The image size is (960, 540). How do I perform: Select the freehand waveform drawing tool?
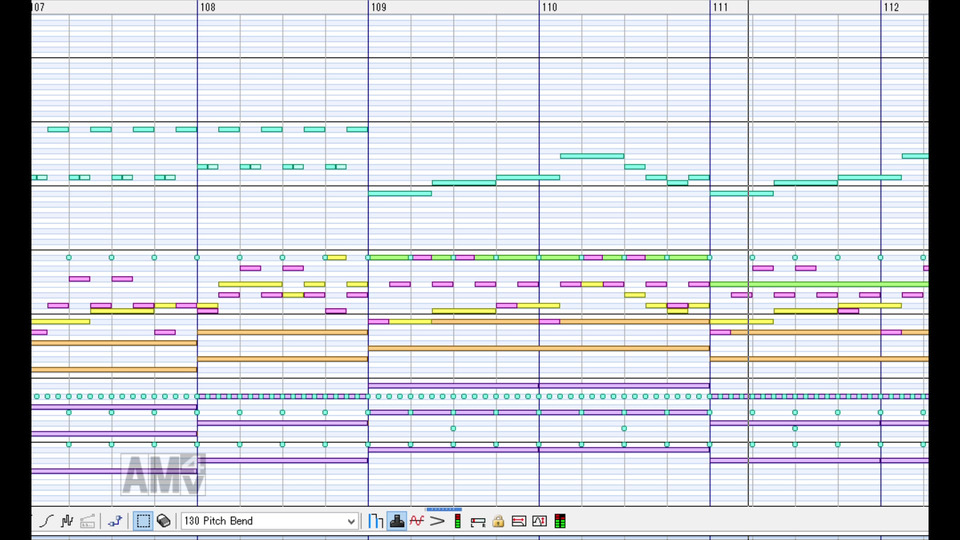point(67,521)
